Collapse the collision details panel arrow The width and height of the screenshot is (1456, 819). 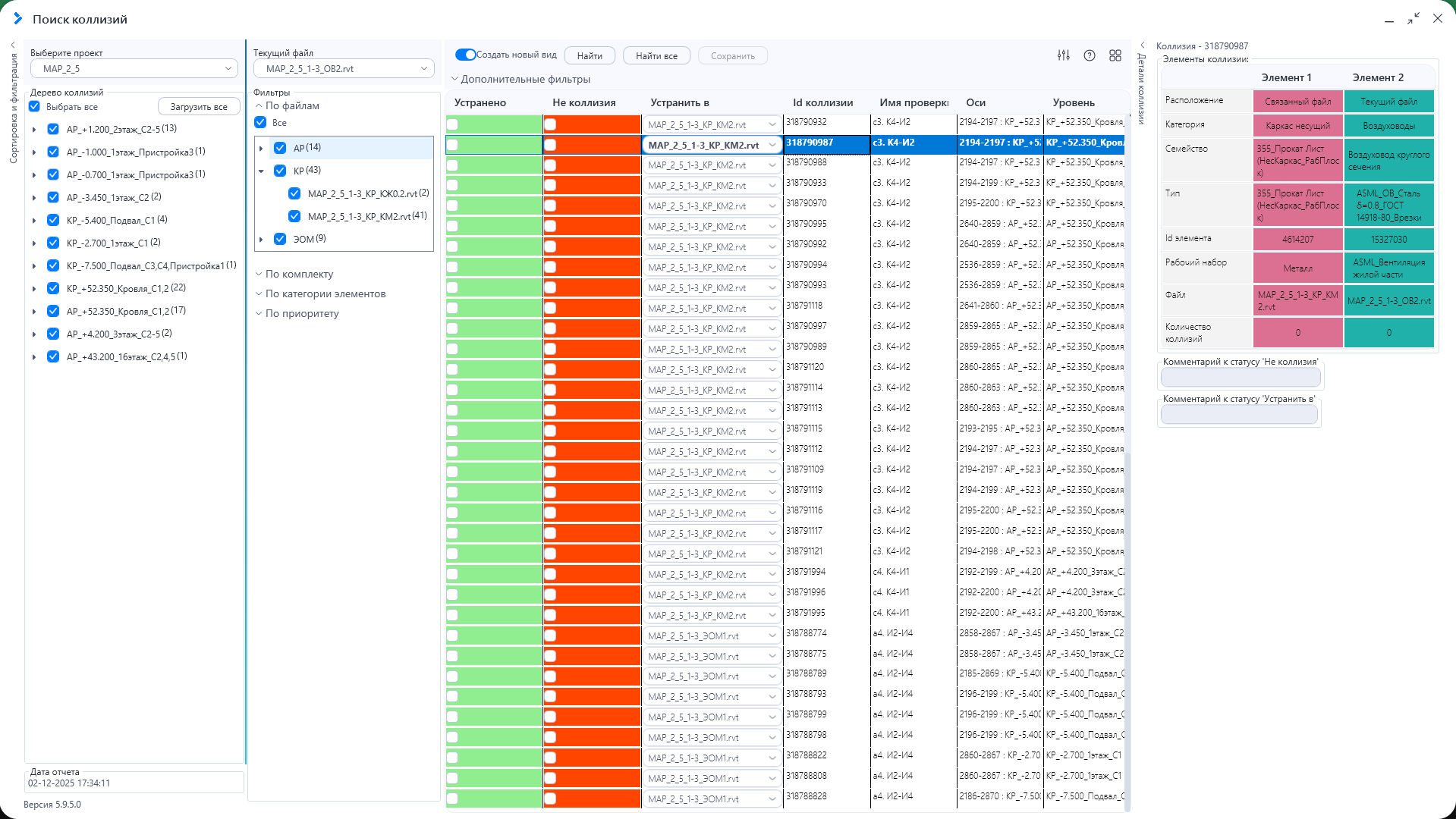(x=1143, y=45)
